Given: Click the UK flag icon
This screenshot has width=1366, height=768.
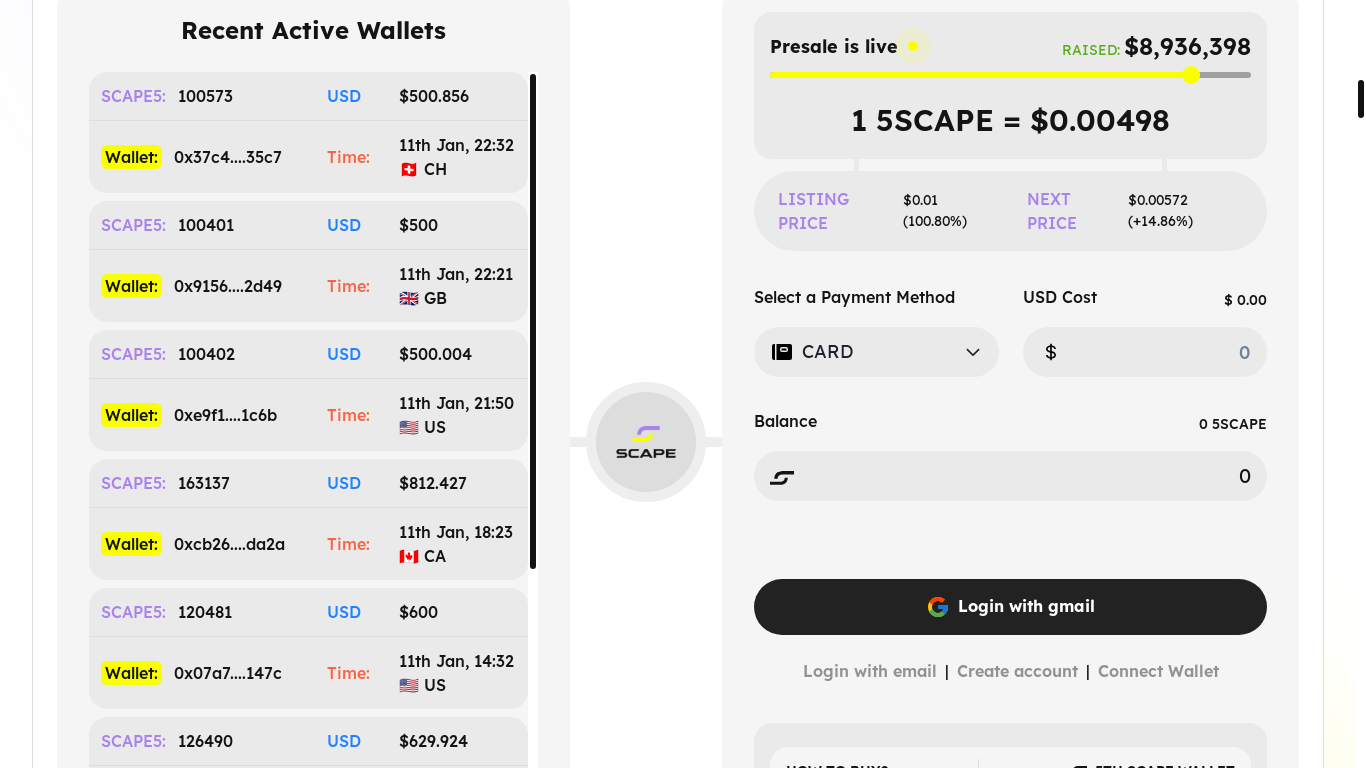Looking at the screenshot, I should point(408,299).
